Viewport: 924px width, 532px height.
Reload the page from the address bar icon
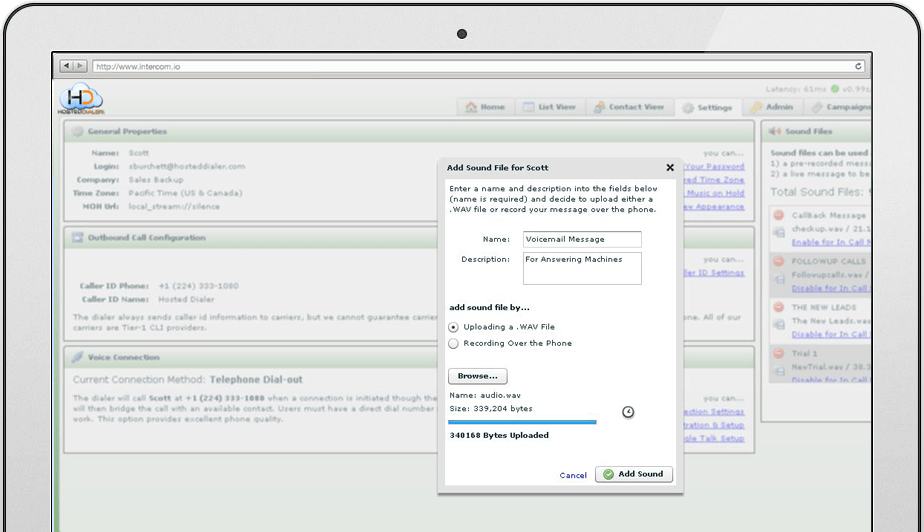pyautogui.click(x=859, y=66)
